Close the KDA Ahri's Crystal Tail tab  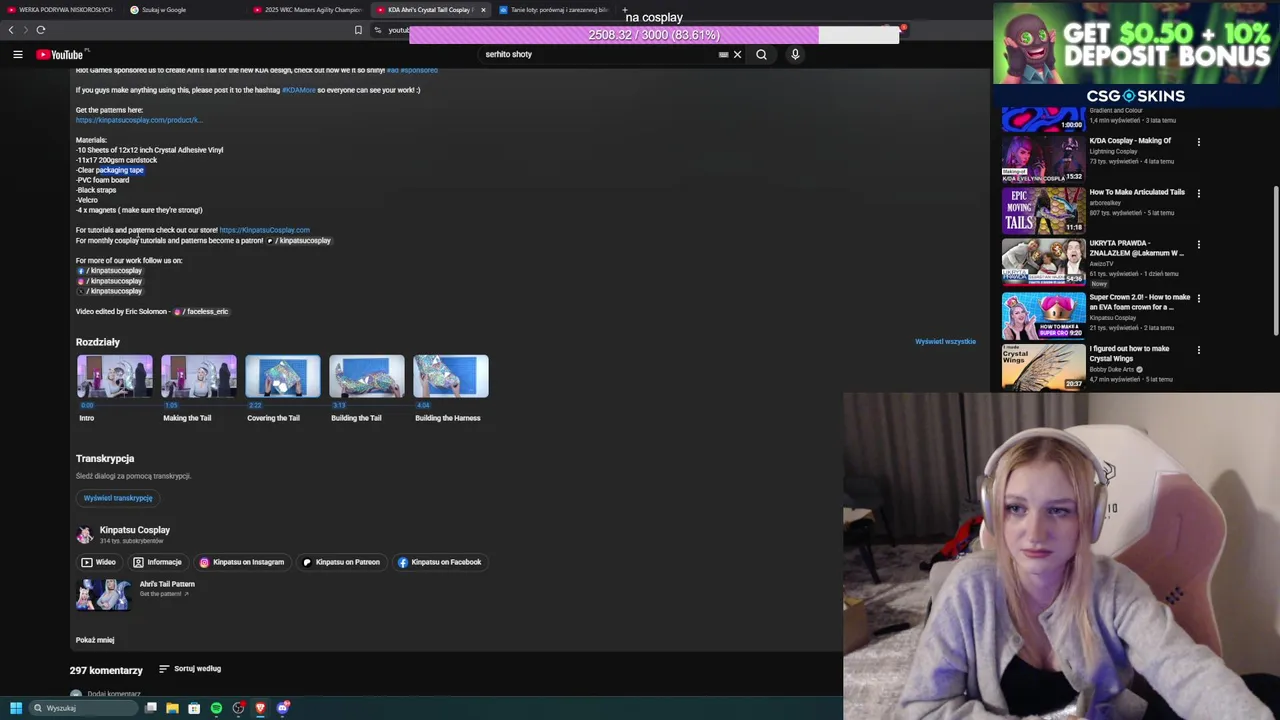click(x=483, y=10)
